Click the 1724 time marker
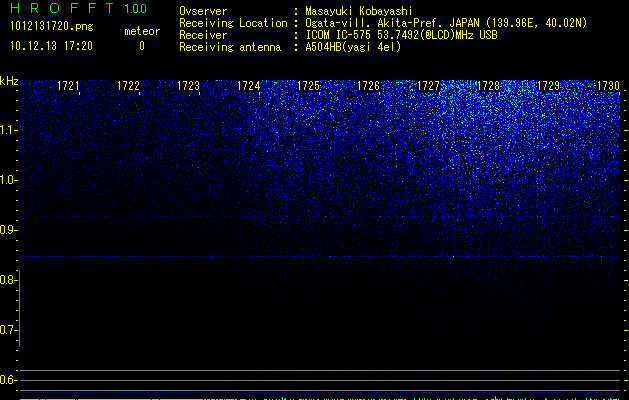This screenshot has height=400, width=629. click(248, 86)
